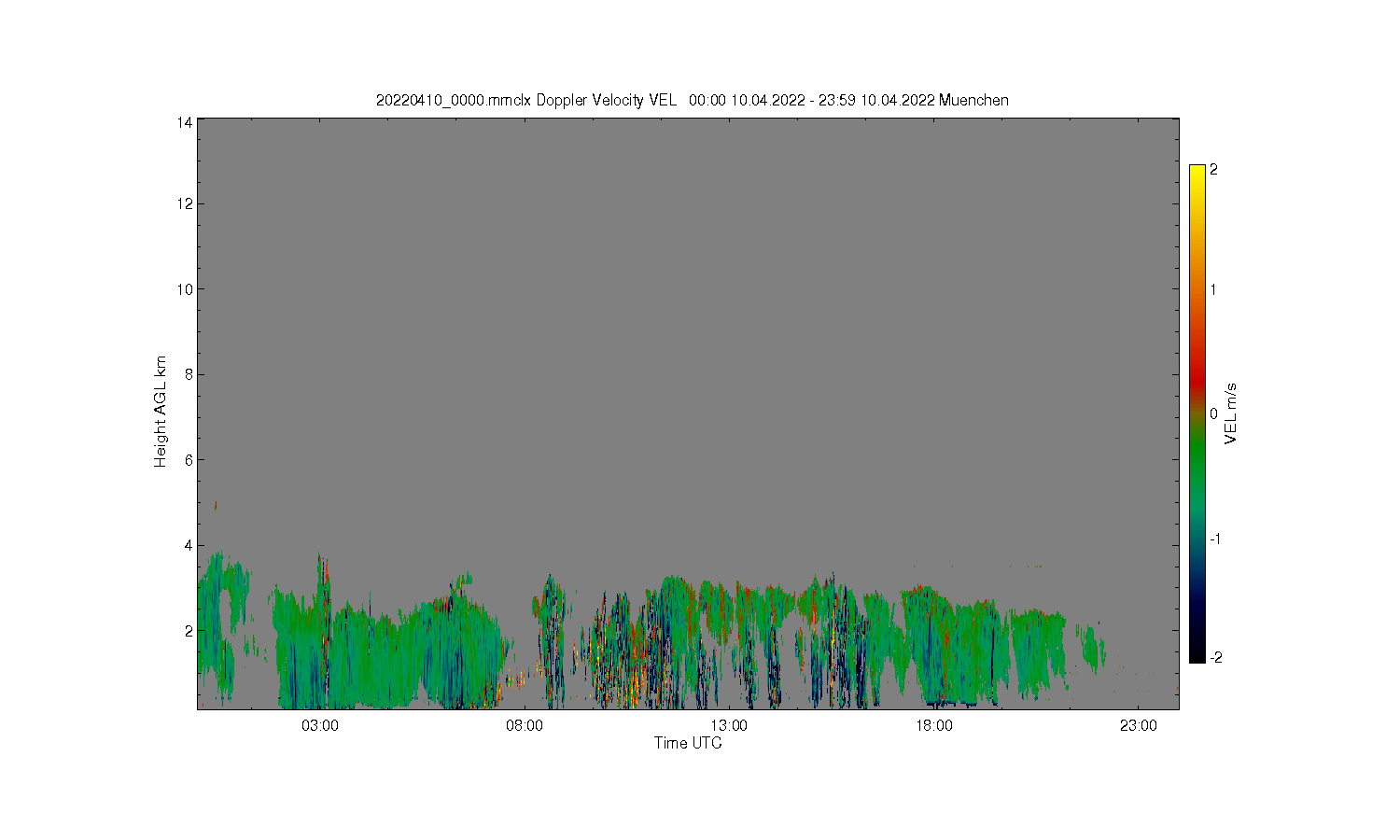Click the 'VEL m/s' colorbar label
Screen dimensions: 1400x840
[1231, 413]
